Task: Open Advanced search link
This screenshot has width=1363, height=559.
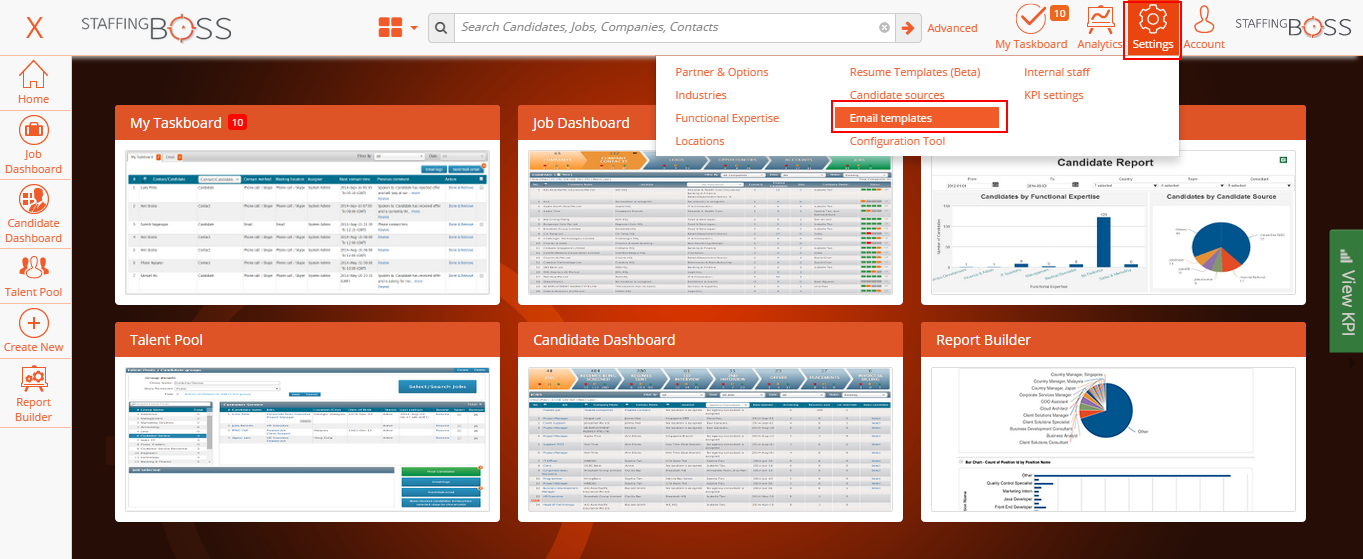Action: pyautogui.click(x=952, y=28)
